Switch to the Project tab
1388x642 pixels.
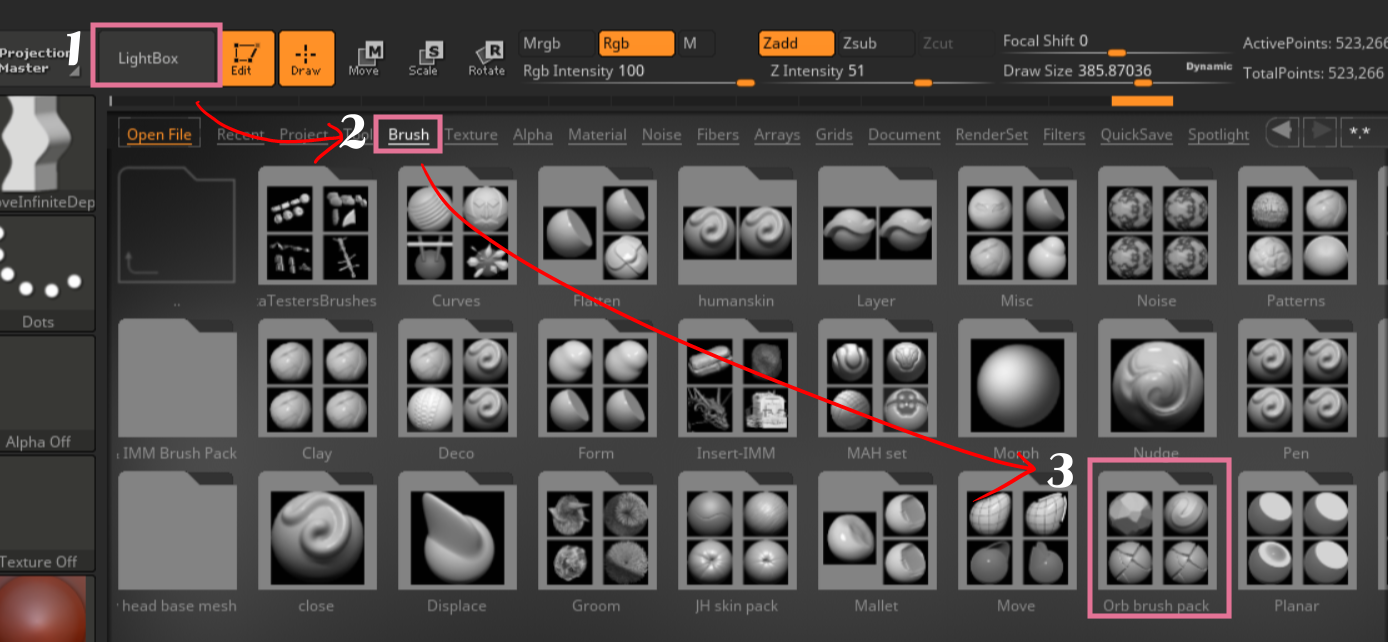[x=303, y=134]
